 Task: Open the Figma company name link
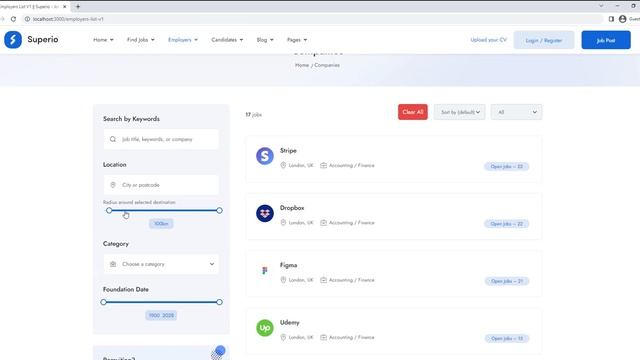[289, 265]
